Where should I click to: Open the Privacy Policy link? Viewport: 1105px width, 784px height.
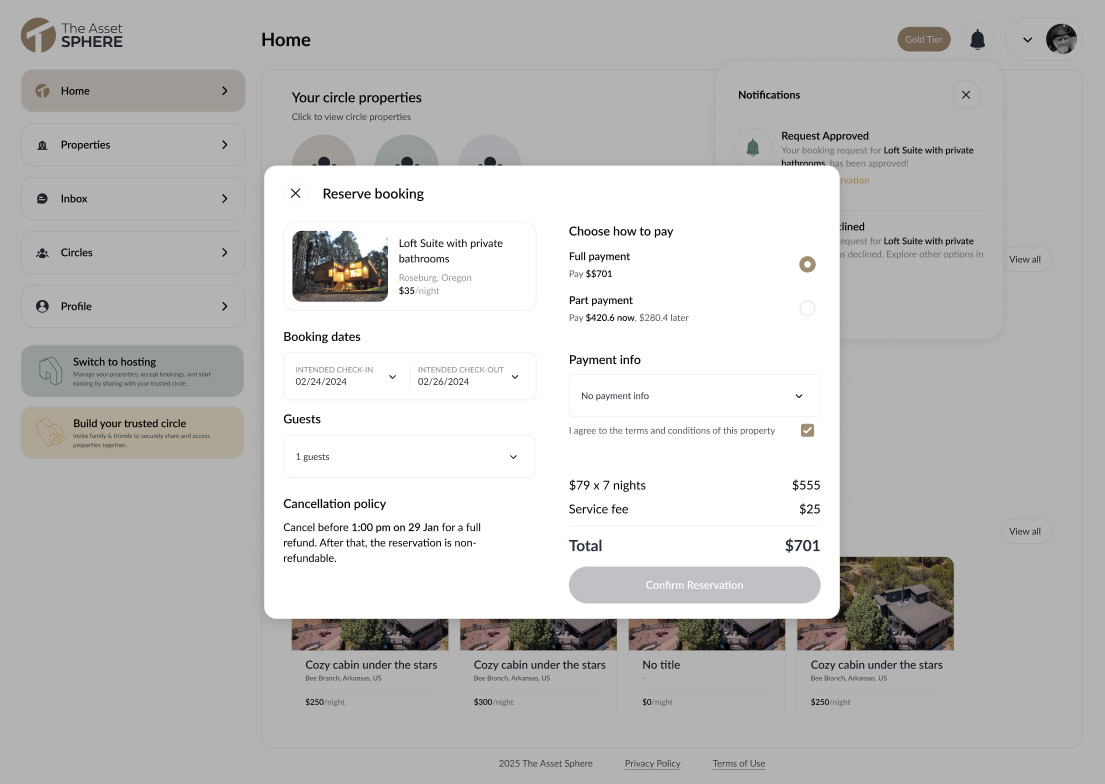coord(652,764)
